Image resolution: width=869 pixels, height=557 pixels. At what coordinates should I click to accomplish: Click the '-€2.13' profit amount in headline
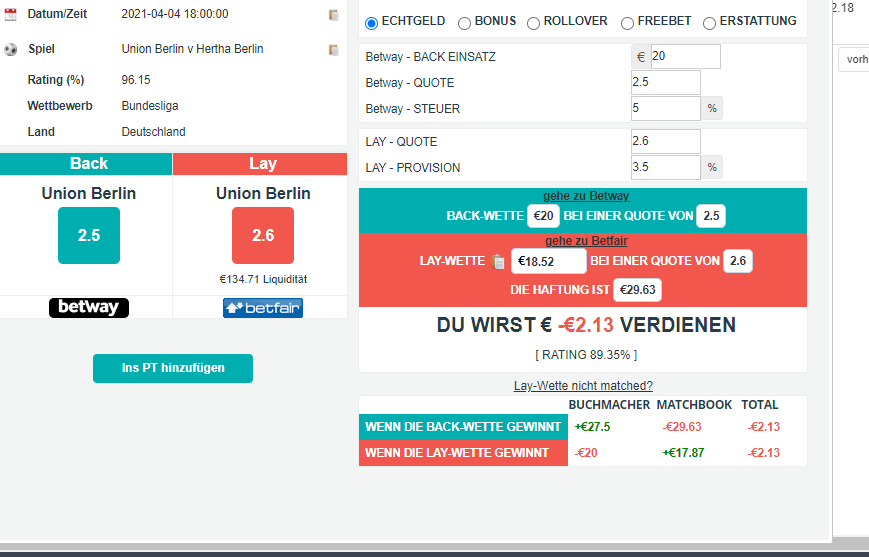tap(586, 325)
